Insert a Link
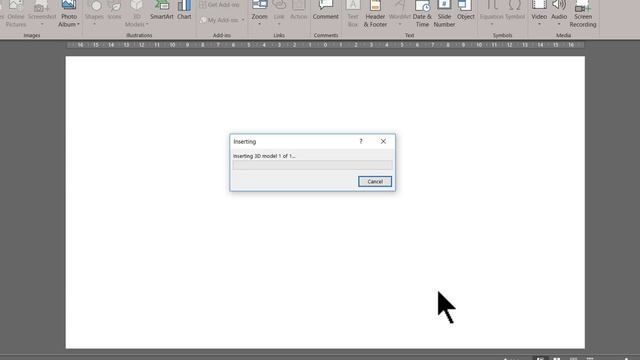Screen dimensions: 640x360 pyautogui.click(x=279, y=13)
